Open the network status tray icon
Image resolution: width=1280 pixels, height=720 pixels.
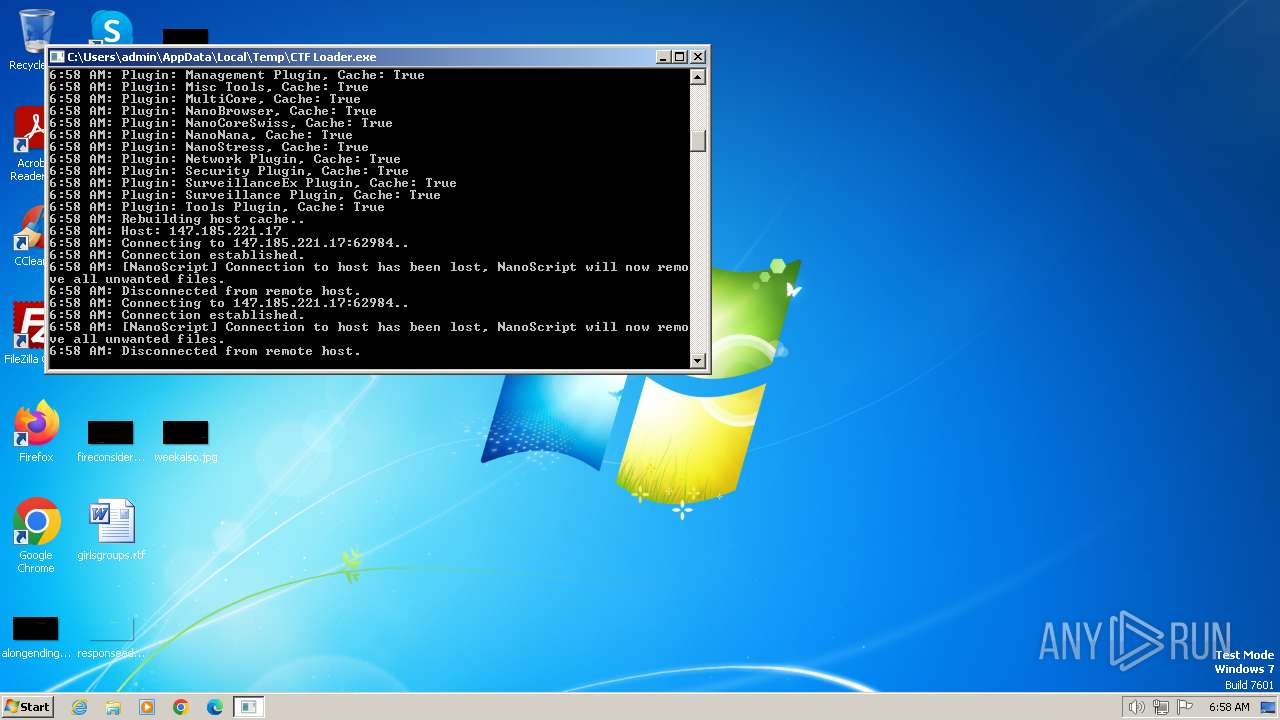pyautogui.click(x=1161, y=707)
